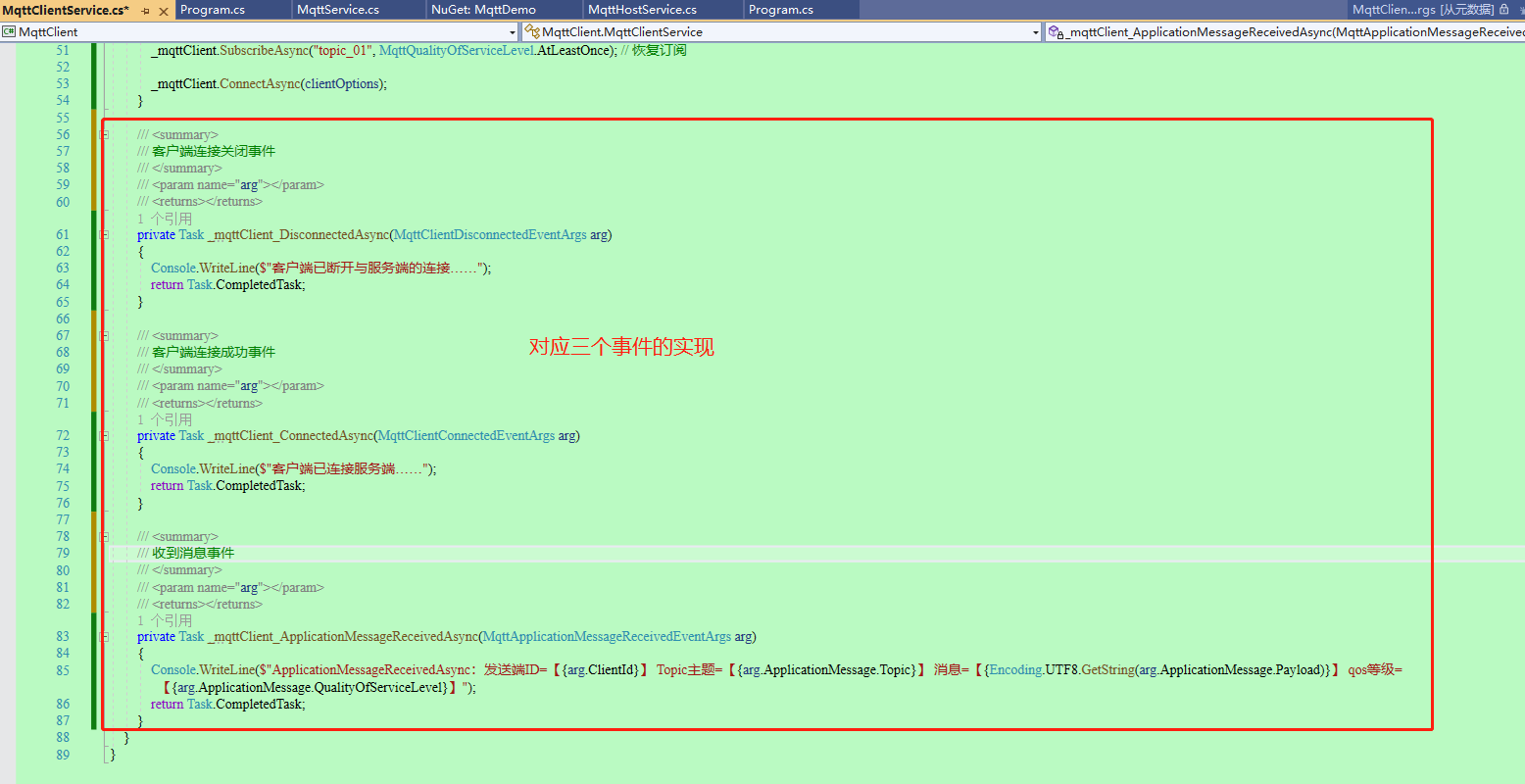Image resolution: width=1525 pixels, height=784 pixels.
Task: Open '1 个引用' above _mqttClient_ConnectedAsync
Action: click(165, 419)
